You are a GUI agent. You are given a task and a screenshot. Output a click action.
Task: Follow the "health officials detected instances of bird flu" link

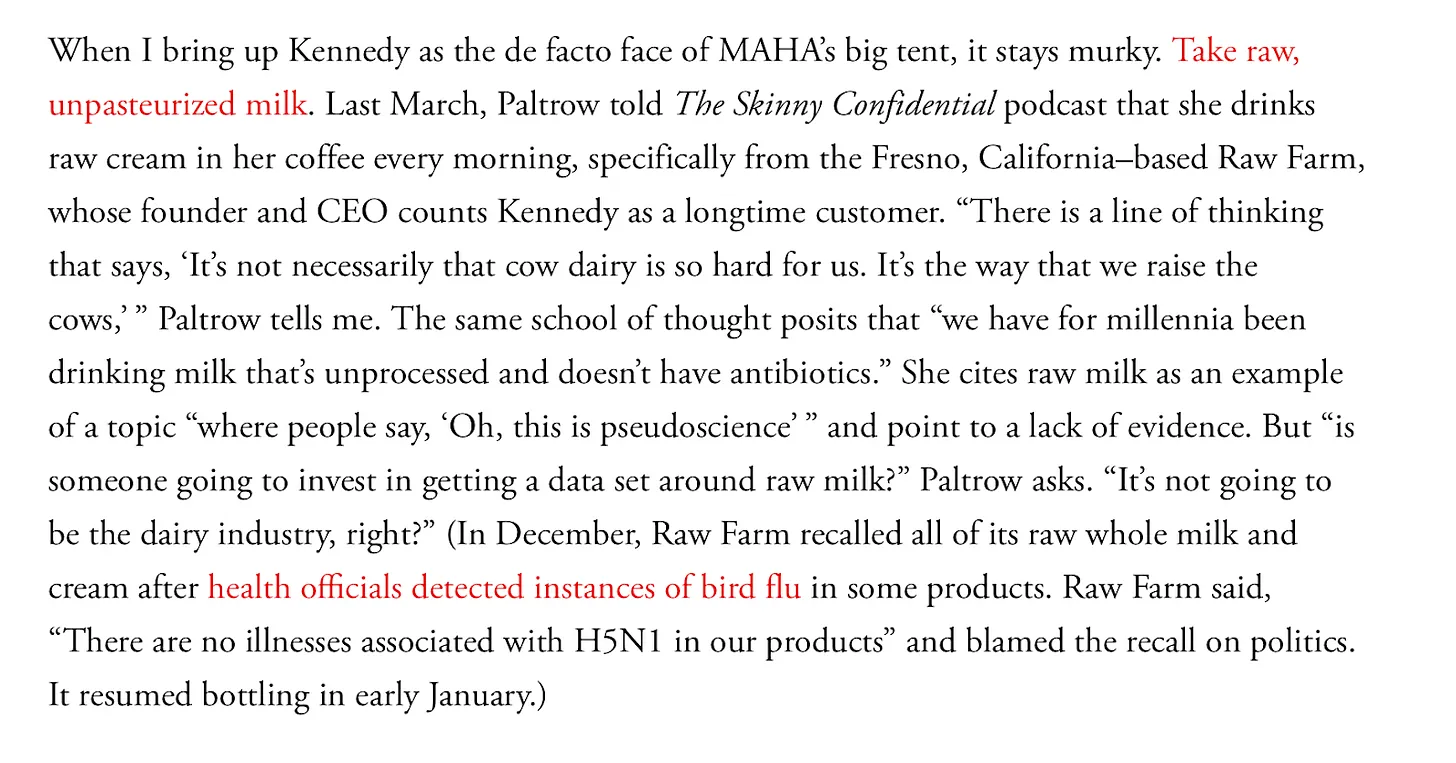coord(504,587)
